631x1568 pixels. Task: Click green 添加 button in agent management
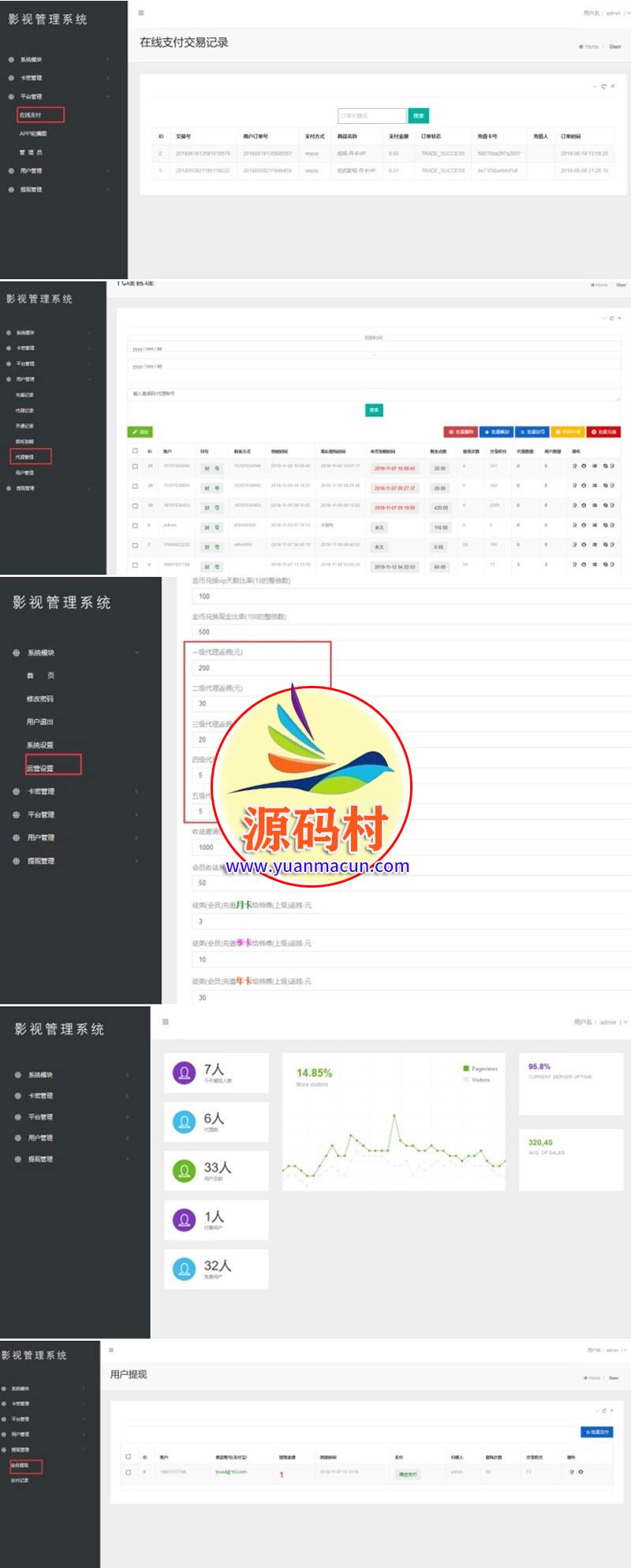[x=140, y=432]
